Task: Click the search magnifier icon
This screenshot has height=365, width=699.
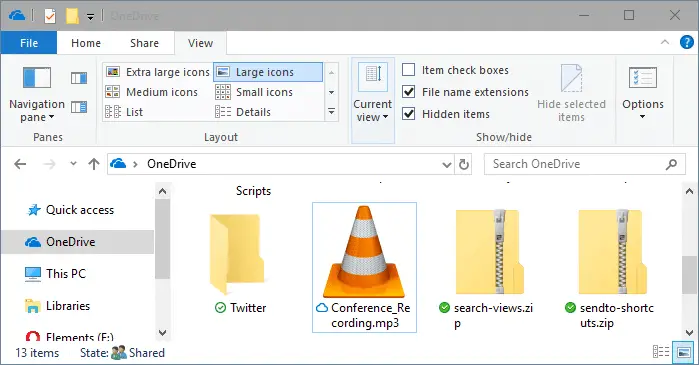Action: [671, 164]
